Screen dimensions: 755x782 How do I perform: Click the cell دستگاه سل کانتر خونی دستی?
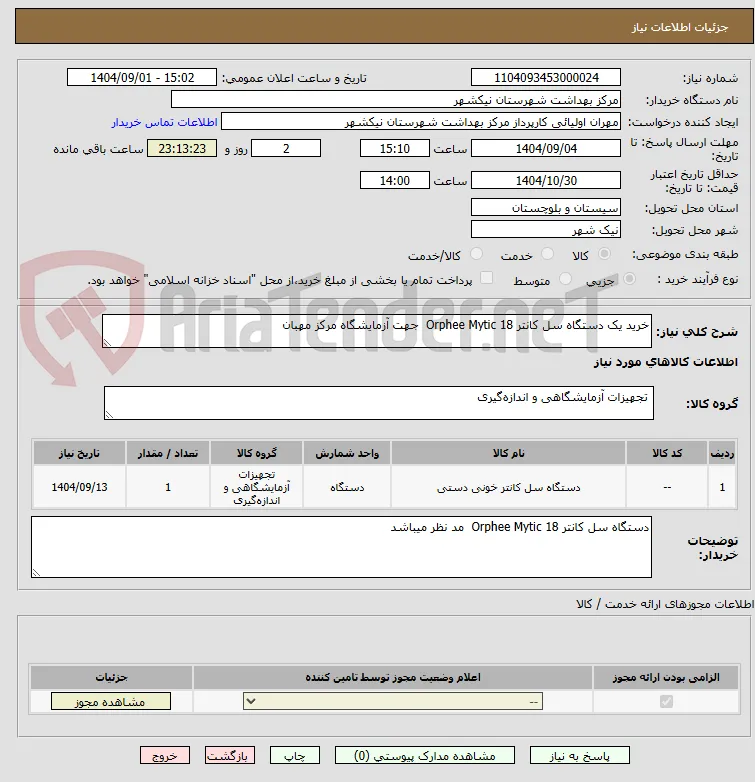[508, 487]
